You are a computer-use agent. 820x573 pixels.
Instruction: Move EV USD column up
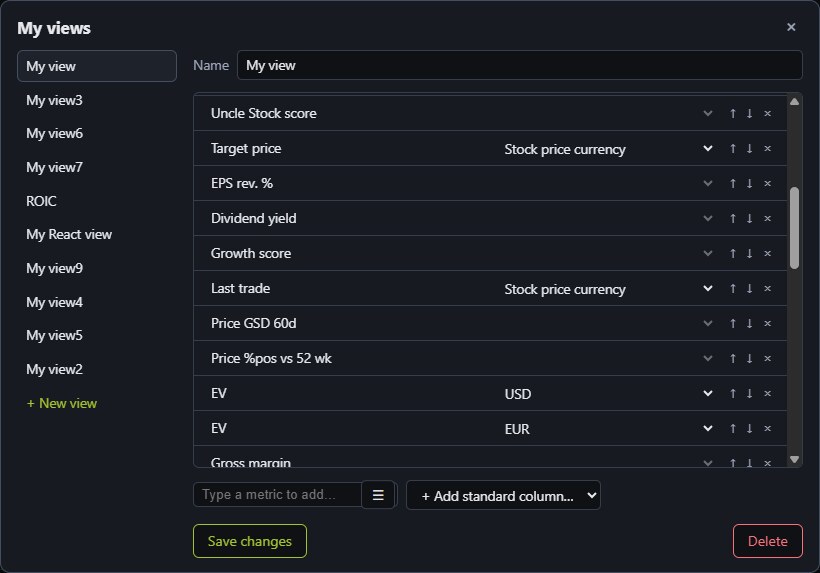click(x=733, y=394)
